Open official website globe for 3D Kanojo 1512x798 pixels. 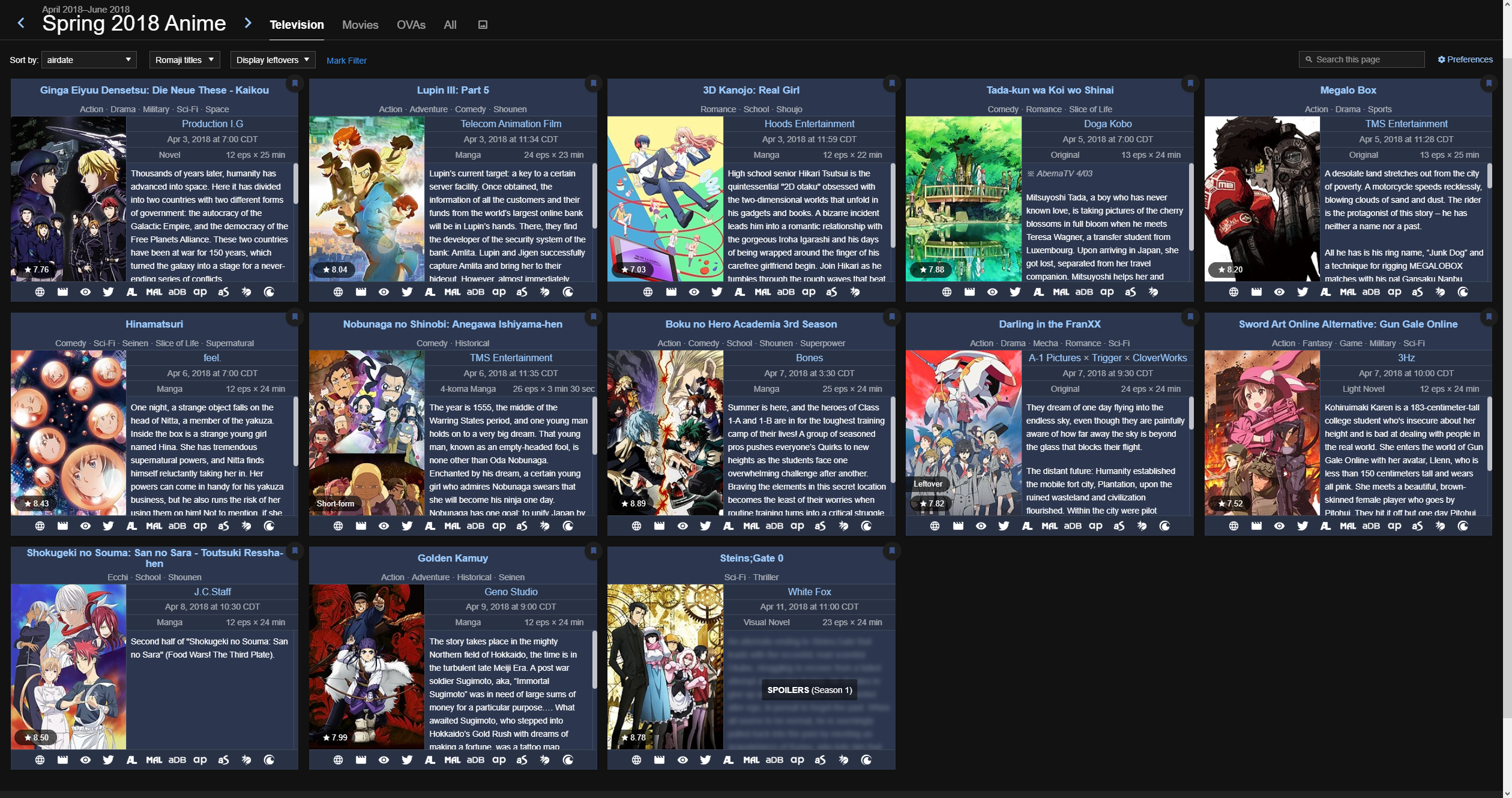coord(648,292)
